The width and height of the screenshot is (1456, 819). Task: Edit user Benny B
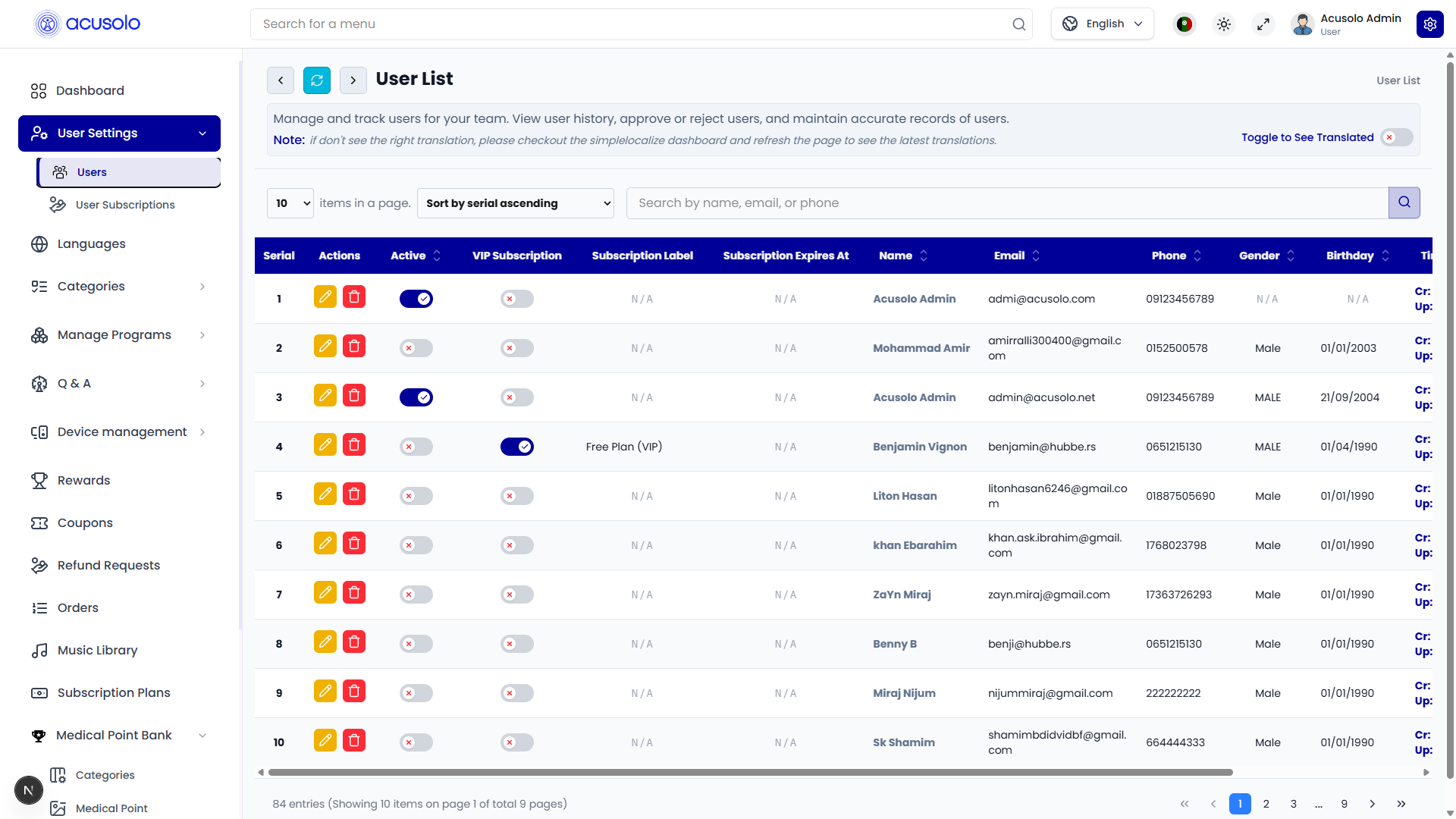[x=325, y=642]
